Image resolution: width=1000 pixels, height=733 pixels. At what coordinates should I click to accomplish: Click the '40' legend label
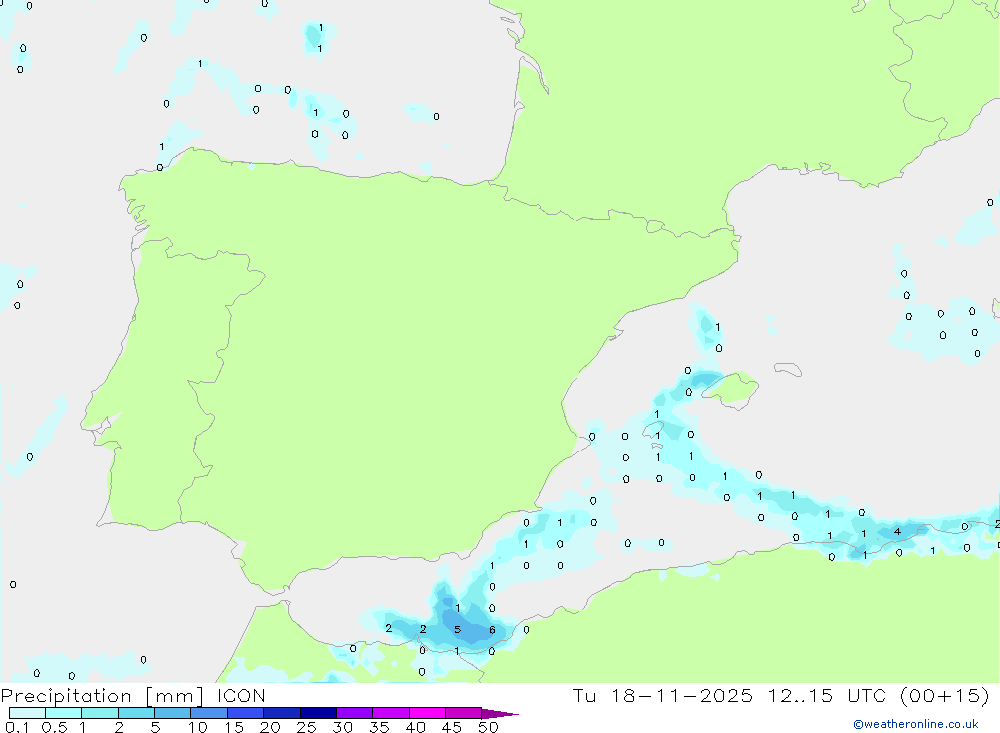(415, 727)
